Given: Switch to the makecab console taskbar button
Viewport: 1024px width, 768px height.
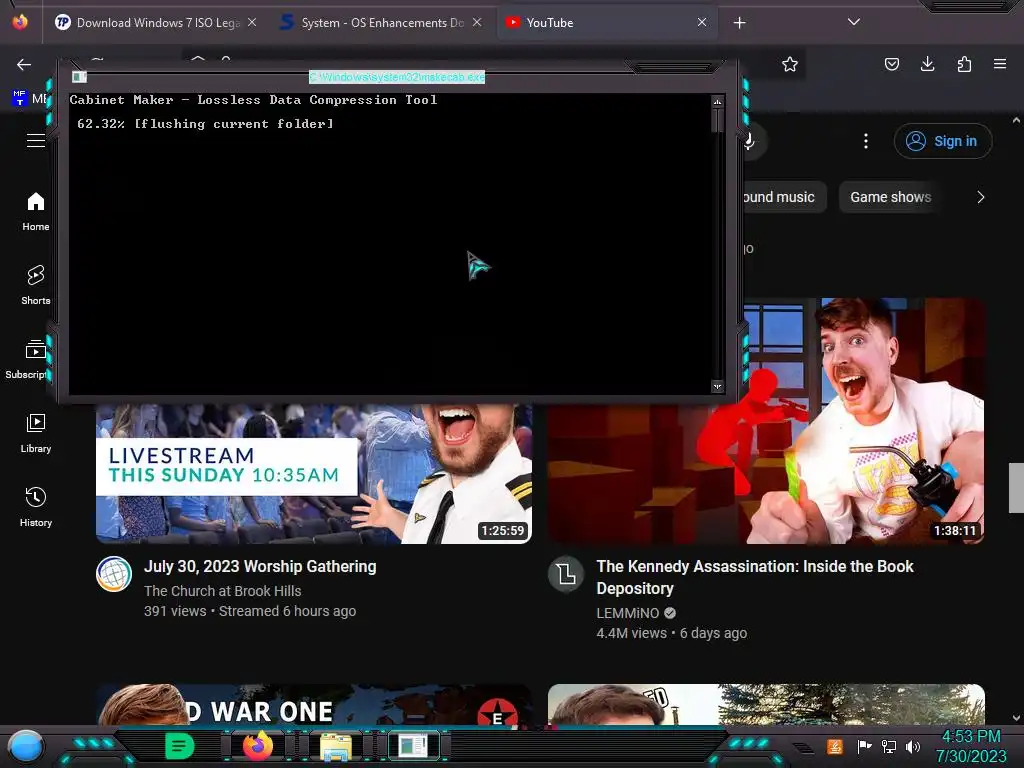Looking at the screenshot, I should pos(413,746).
